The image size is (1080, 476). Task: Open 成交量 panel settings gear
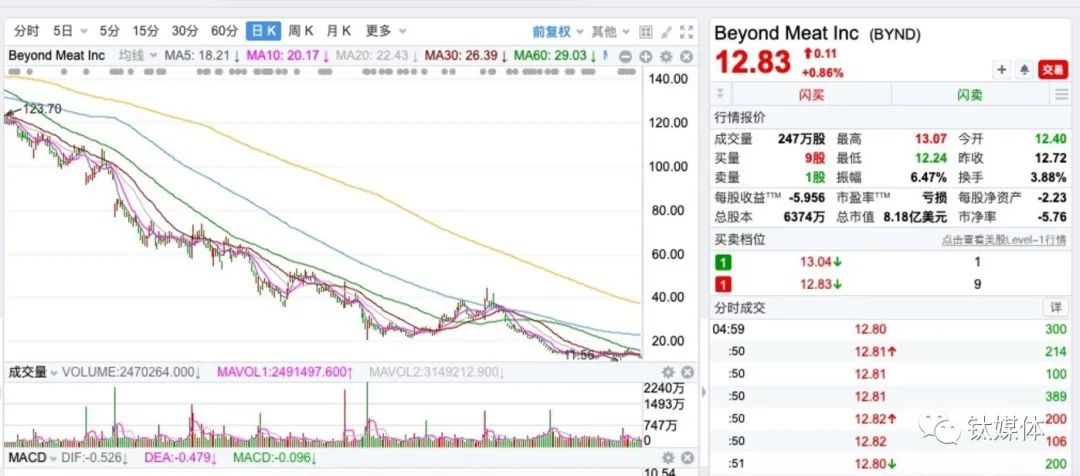(668, 373)
